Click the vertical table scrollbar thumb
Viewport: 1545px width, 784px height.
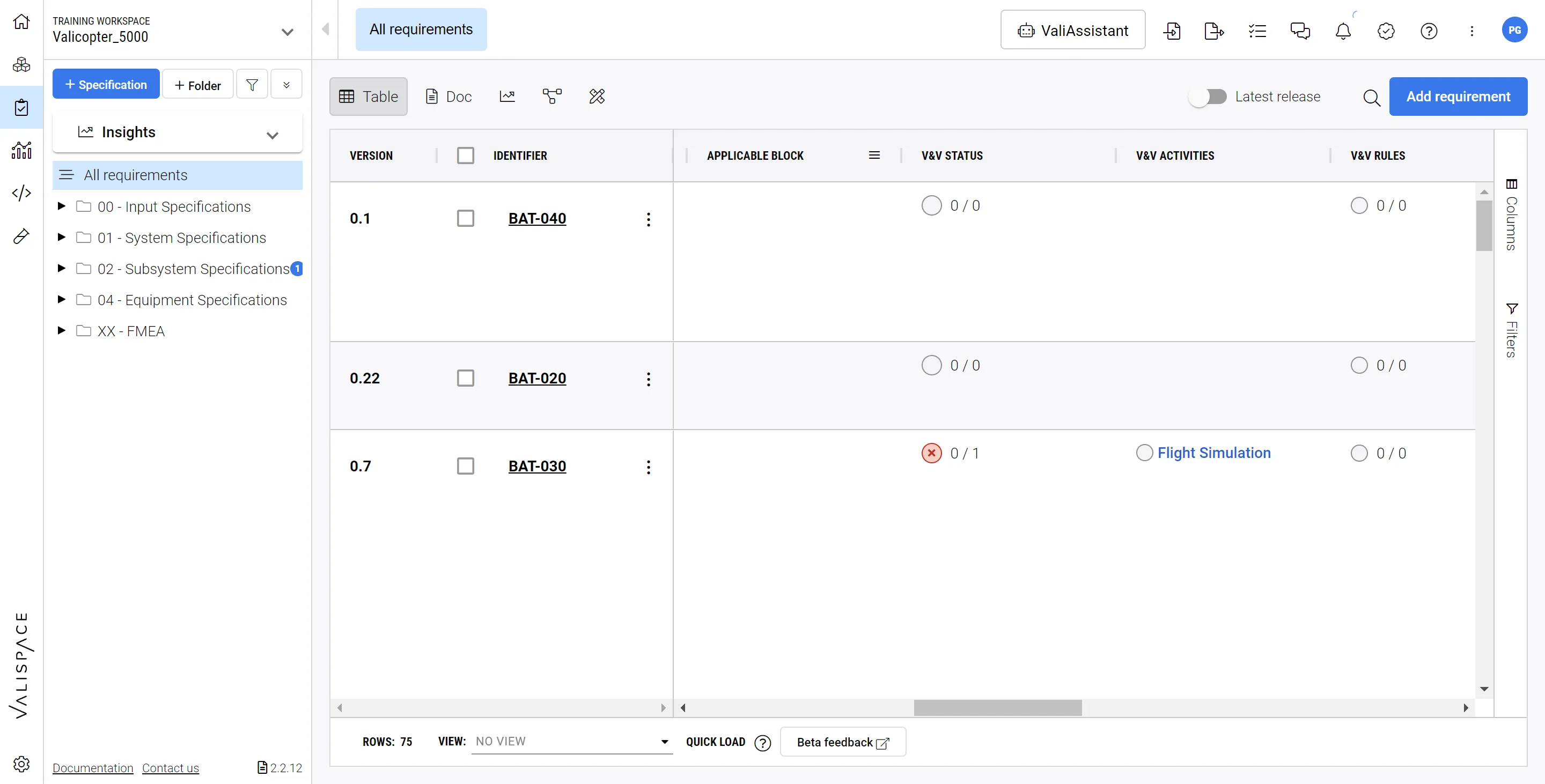tap(1484, 226)
